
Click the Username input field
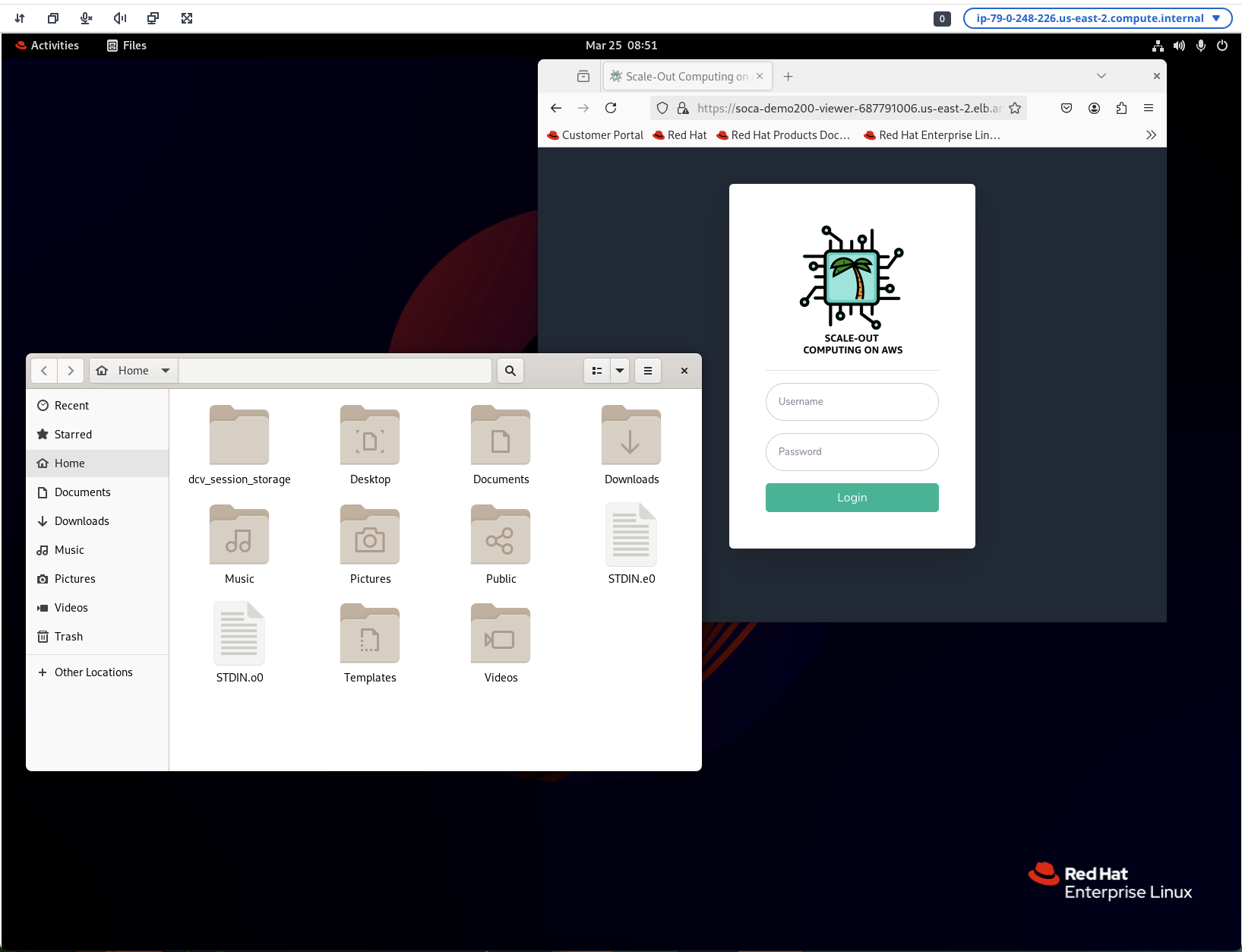852,402
